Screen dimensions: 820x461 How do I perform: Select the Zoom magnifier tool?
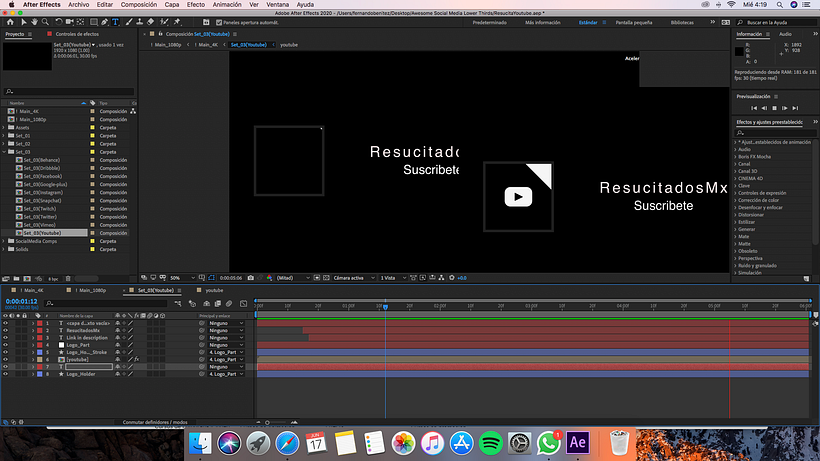click(45, 22)
